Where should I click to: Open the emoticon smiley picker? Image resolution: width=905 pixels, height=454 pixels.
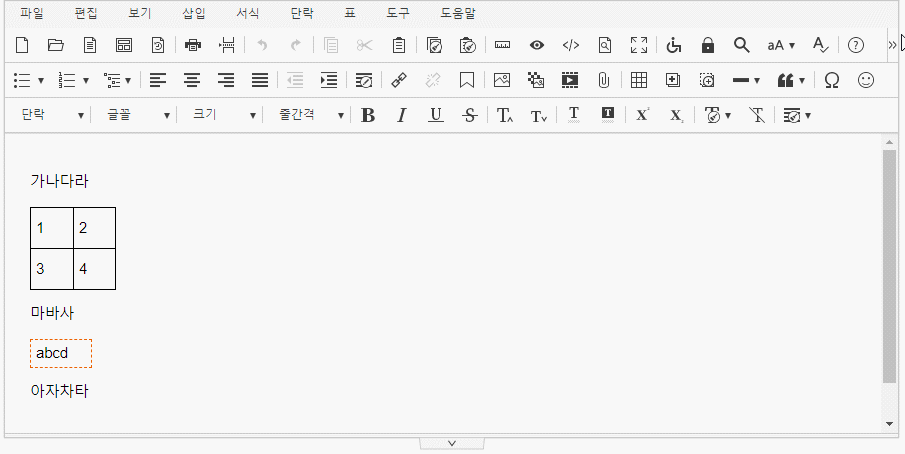[866, 80]
